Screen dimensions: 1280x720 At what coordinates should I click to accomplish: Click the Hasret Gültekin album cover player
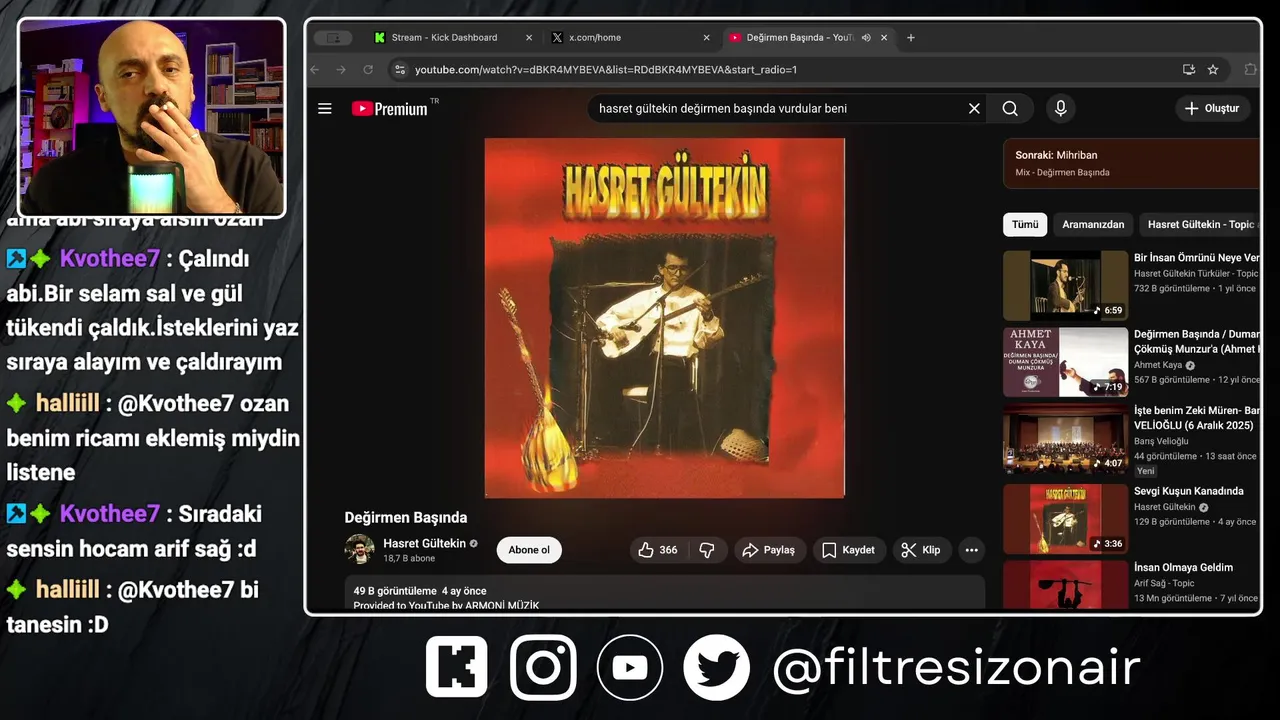coord(665,318)
